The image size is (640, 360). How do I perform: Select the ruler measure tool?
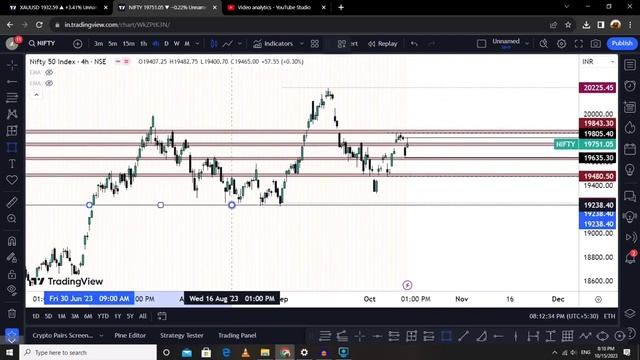pos(12,202)
